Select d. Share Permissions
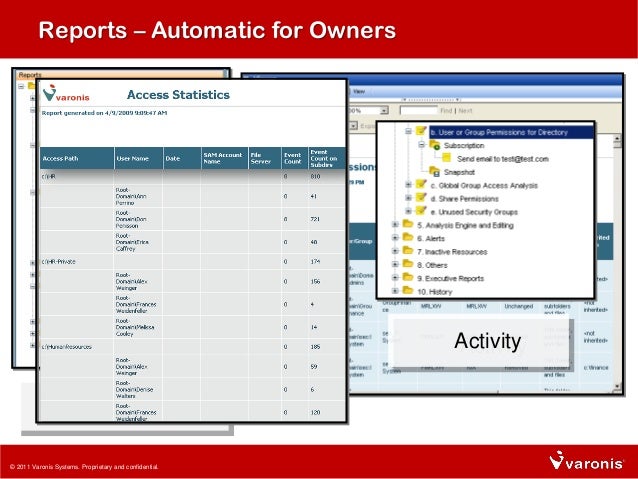 pyautogui.click(x=464, y=199)
